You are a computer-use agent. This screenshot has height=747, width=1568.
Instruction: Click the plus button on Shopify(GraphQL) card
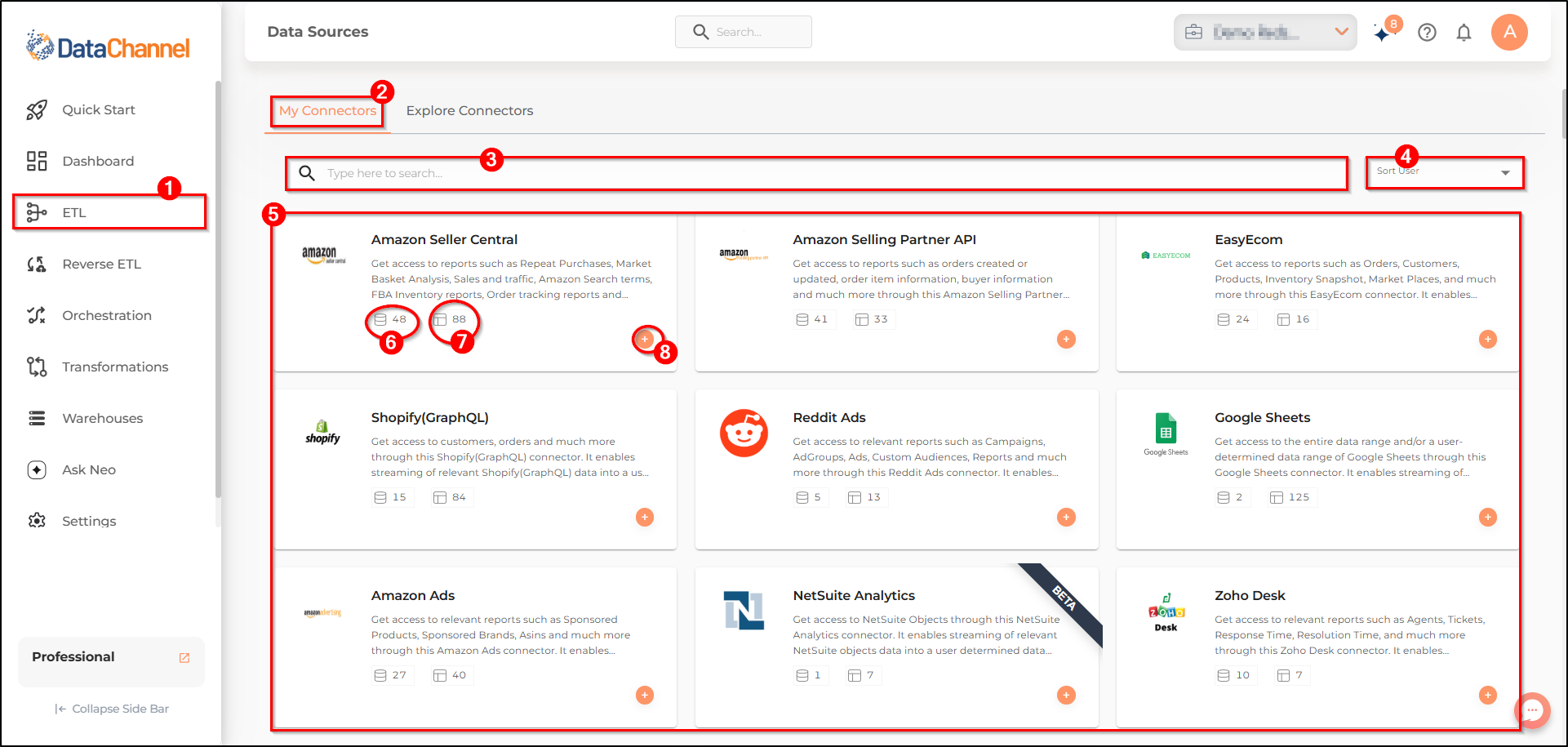pos(645,517)
